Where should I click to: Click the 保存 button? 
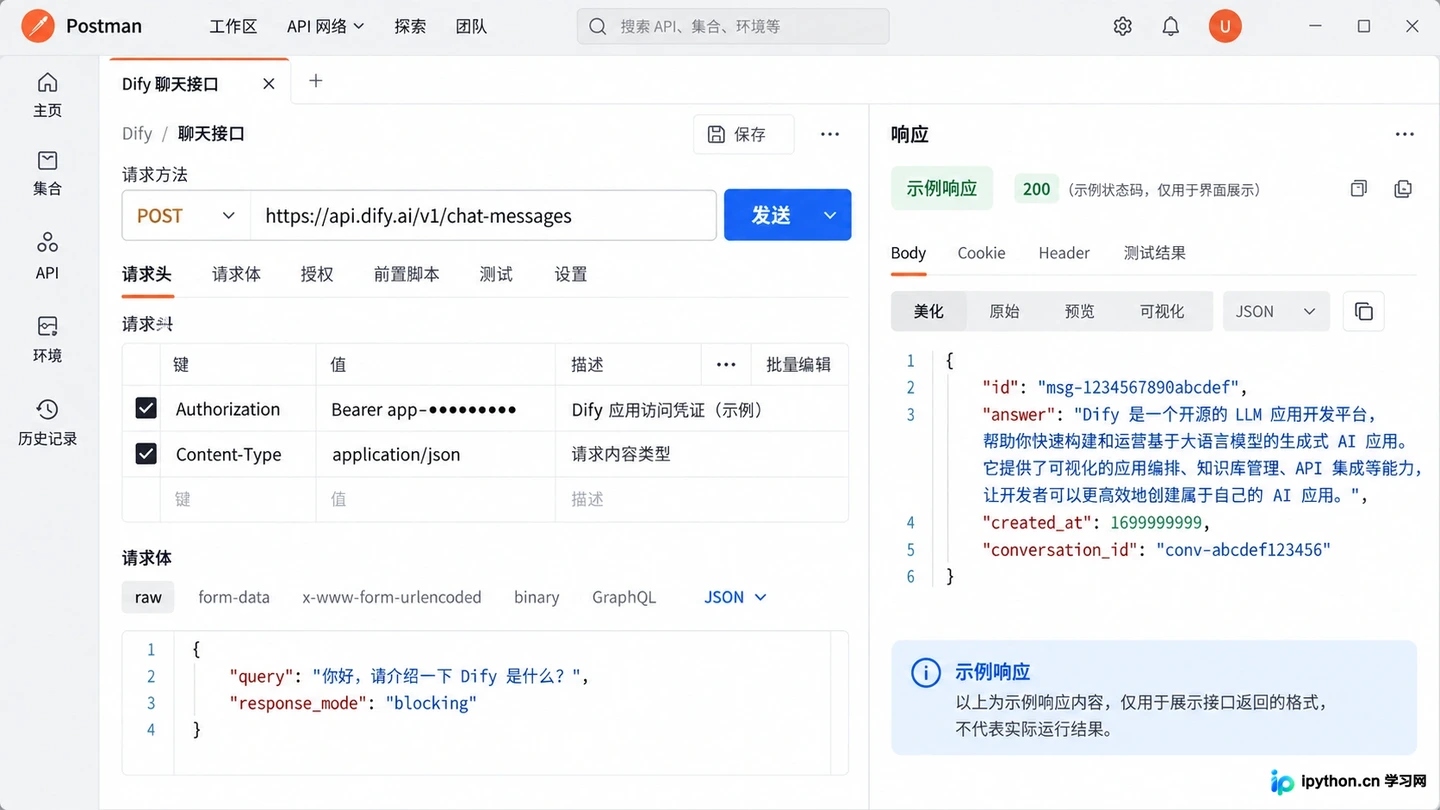pyautogui.click(x=744, y=134)
